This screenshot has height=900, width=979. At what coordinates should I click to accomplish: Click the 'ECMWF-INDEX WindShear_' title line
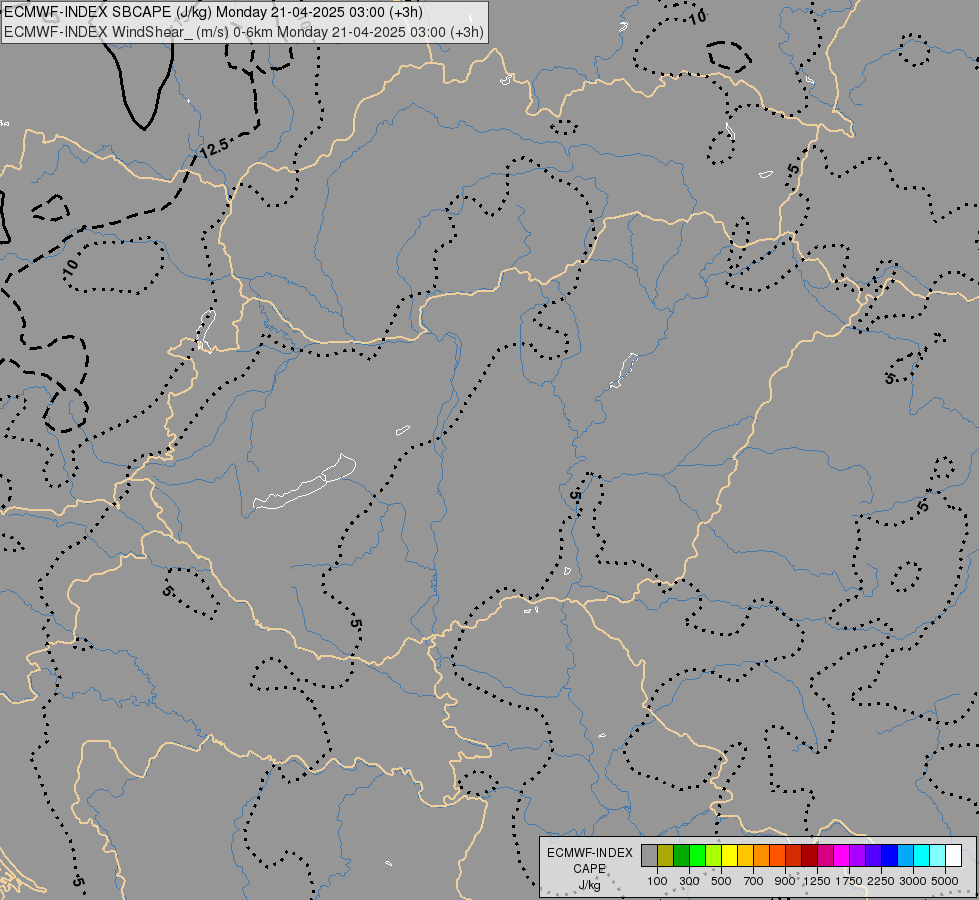(244, 32)
